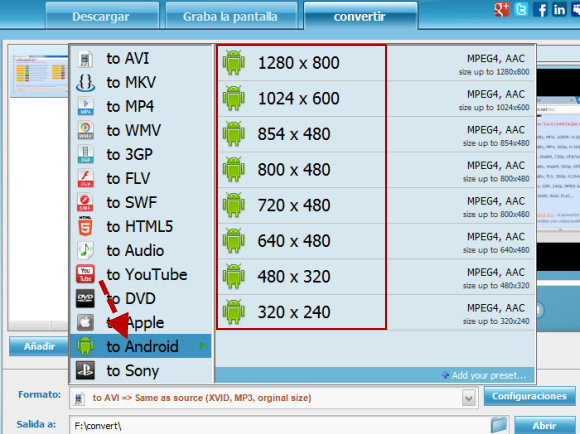This screenshot has width=580, height=434.
Task: Open the Formato combo box showing to AVI
Action: pyautogui.click(x=273, y=398)
